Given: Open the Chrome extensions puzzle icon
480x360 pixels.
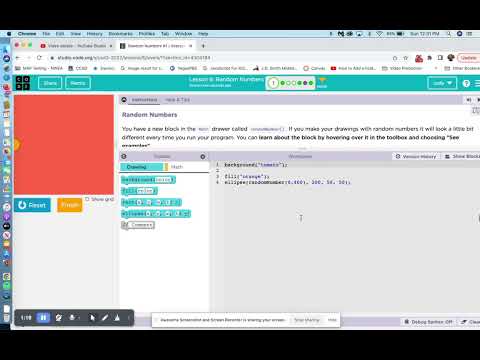Looking at the screenshot, I should 430,58.
